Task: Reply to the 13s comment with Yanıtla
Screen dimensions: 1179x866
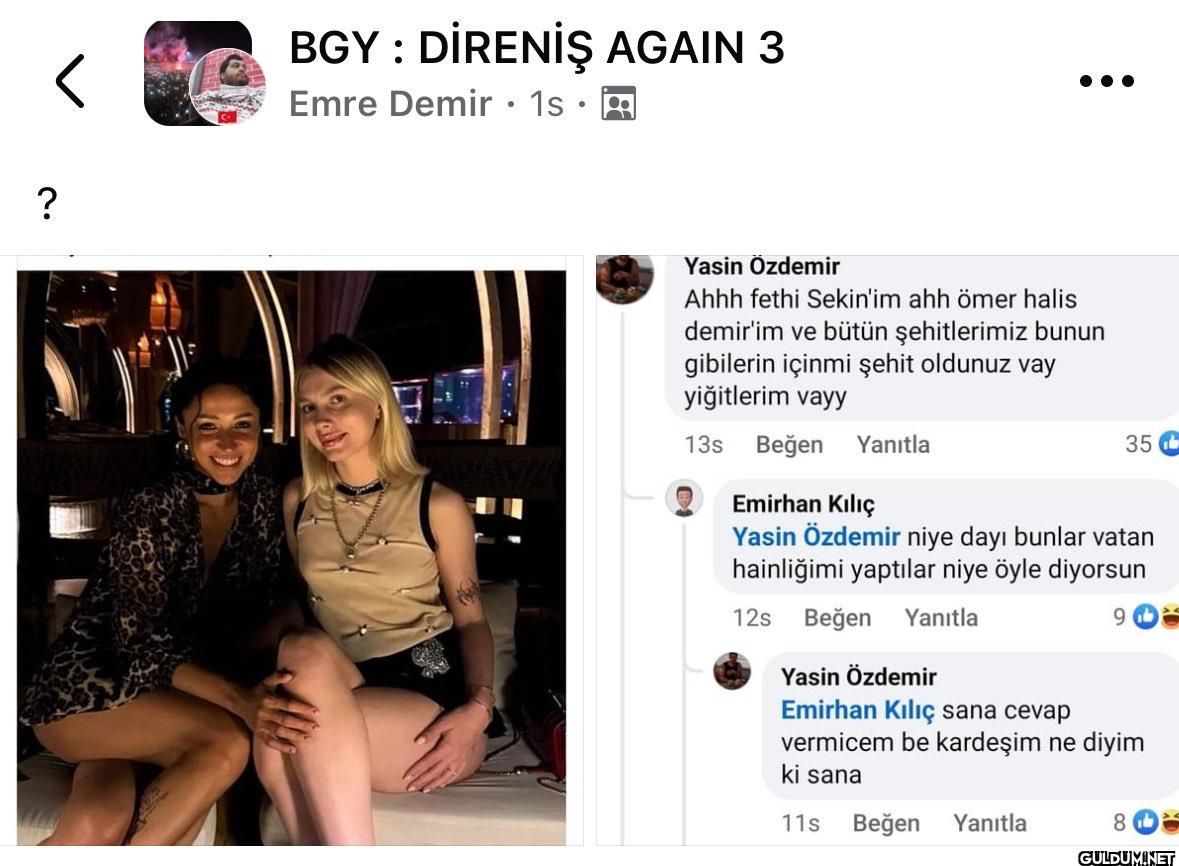Action: coord(893,444)
